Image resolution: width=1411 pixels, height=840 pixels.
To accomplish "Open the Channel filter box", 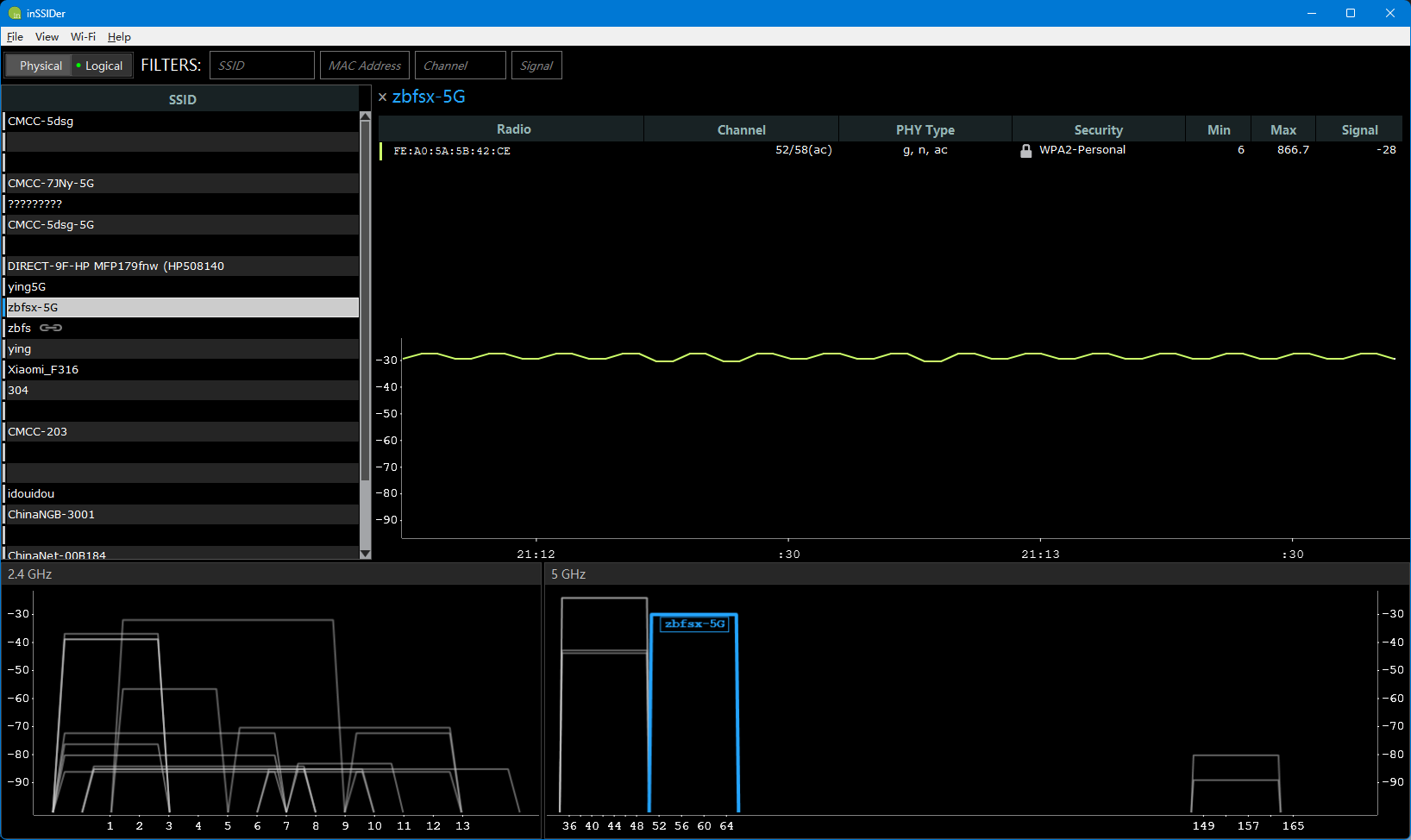I will coord(460,66).
